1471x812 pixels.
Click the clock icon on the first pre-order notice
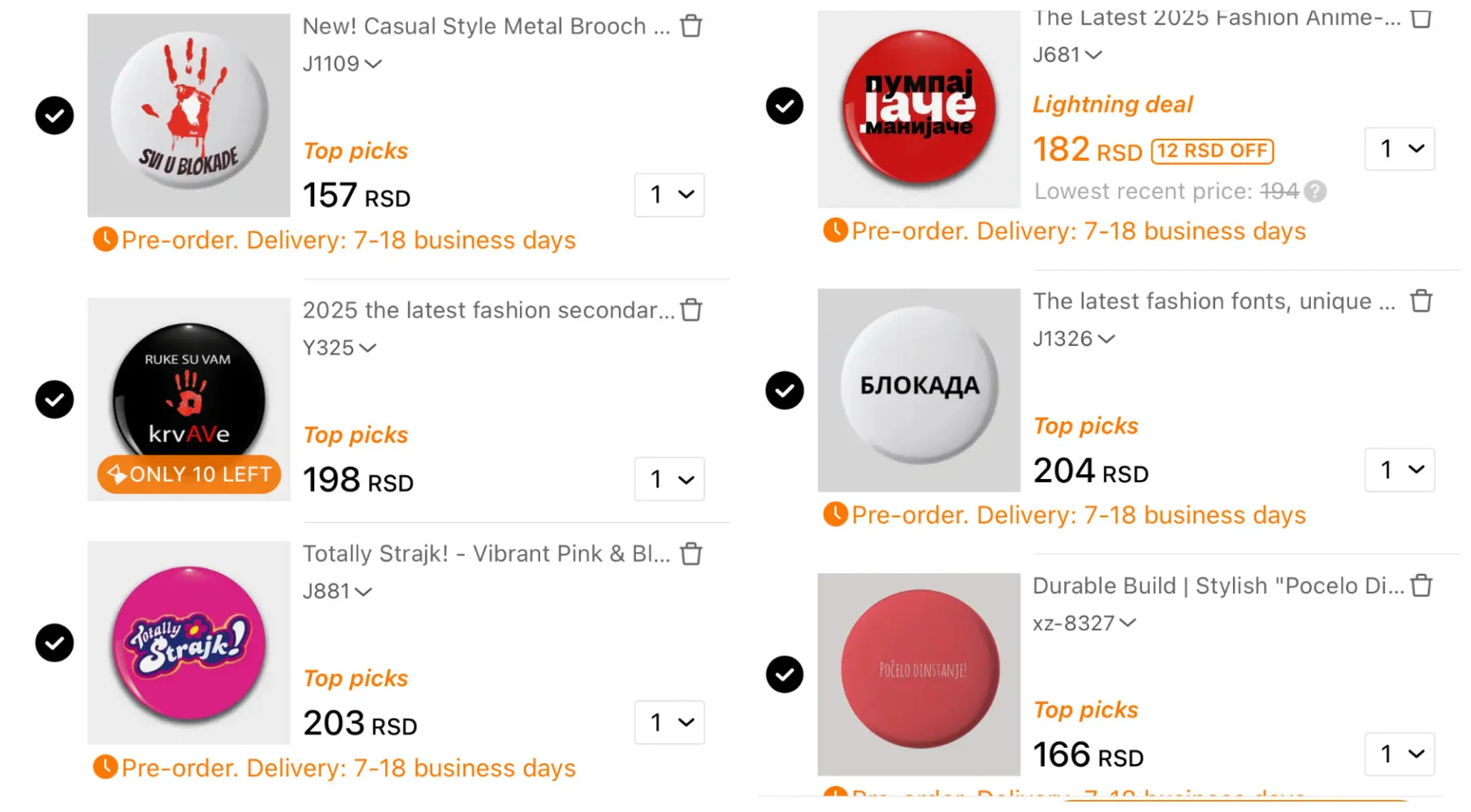(x=106, y=239)
